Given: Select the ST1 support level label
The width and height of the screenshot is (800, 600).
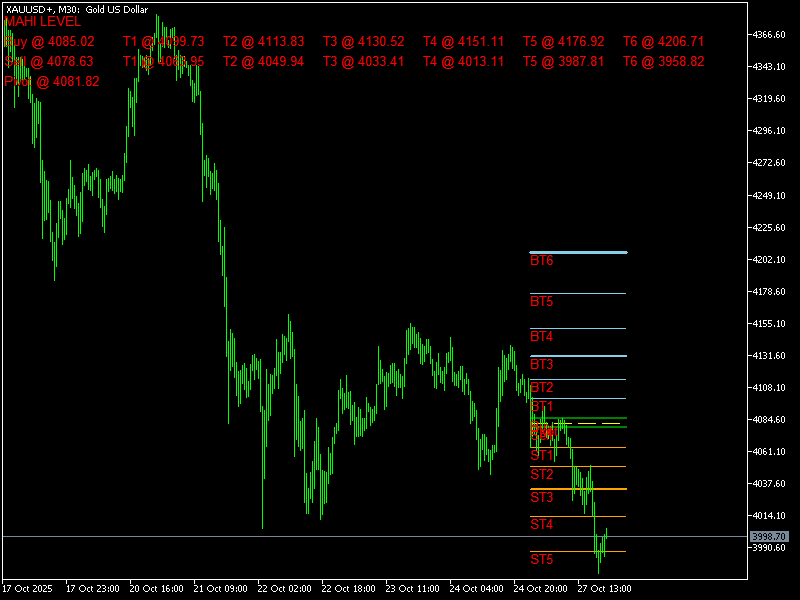Looking at the screenshot, I should [540, 454].
